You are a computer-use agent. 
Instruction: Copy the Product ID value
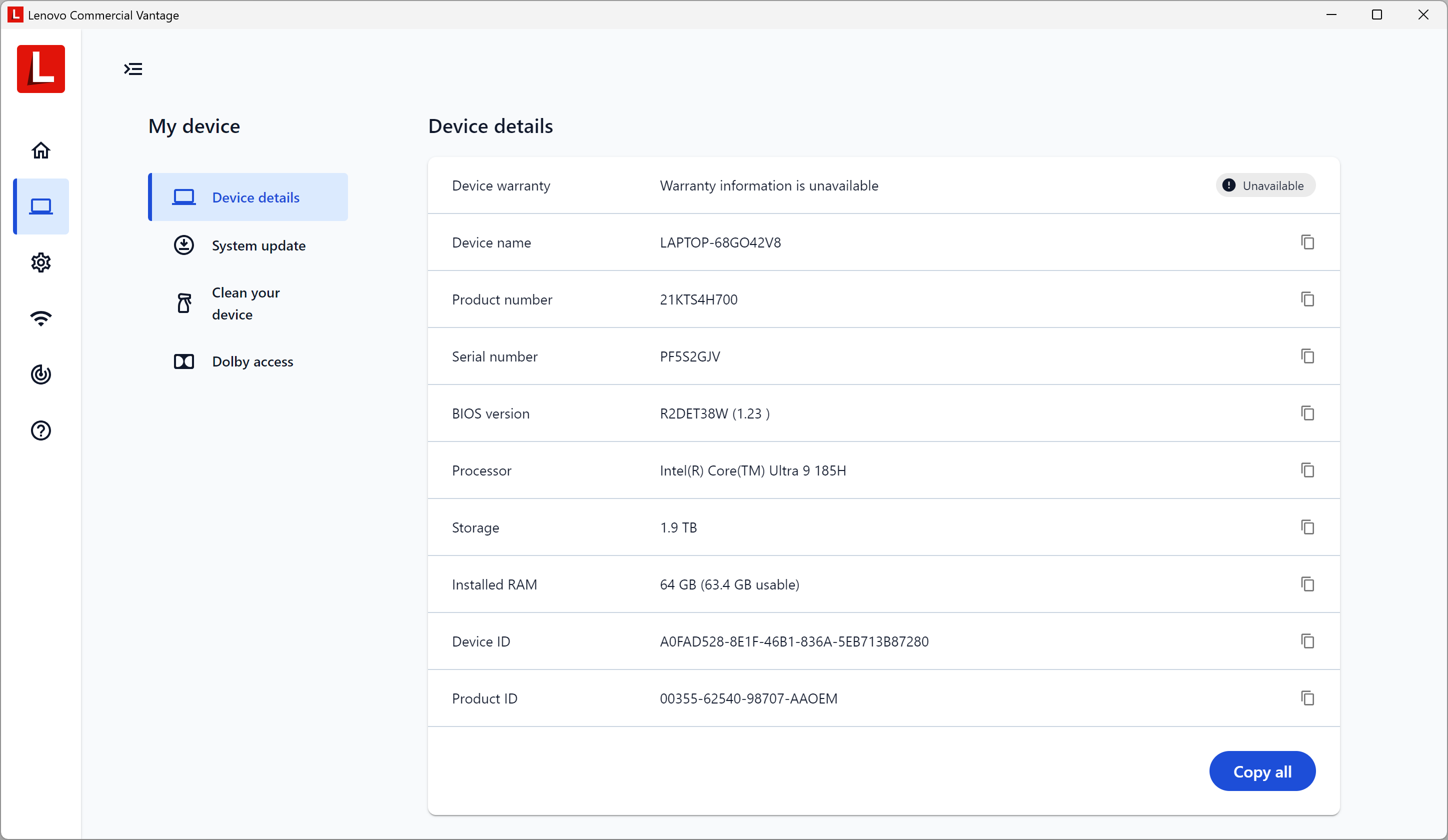coord(1307,698)
